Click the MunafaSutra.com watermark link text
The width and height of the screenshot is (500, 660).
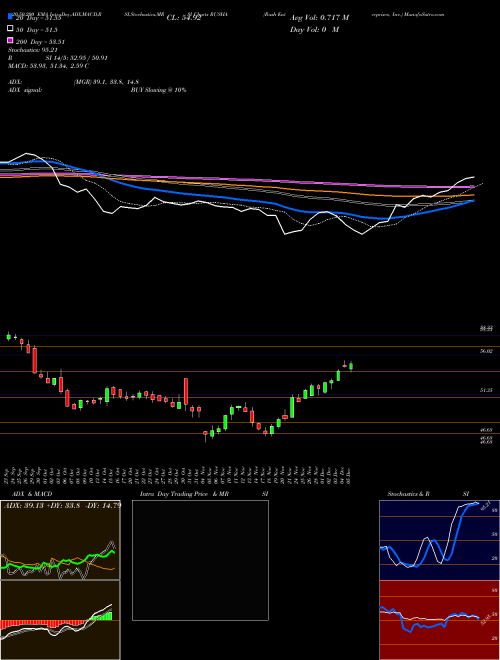pos(424,14)
